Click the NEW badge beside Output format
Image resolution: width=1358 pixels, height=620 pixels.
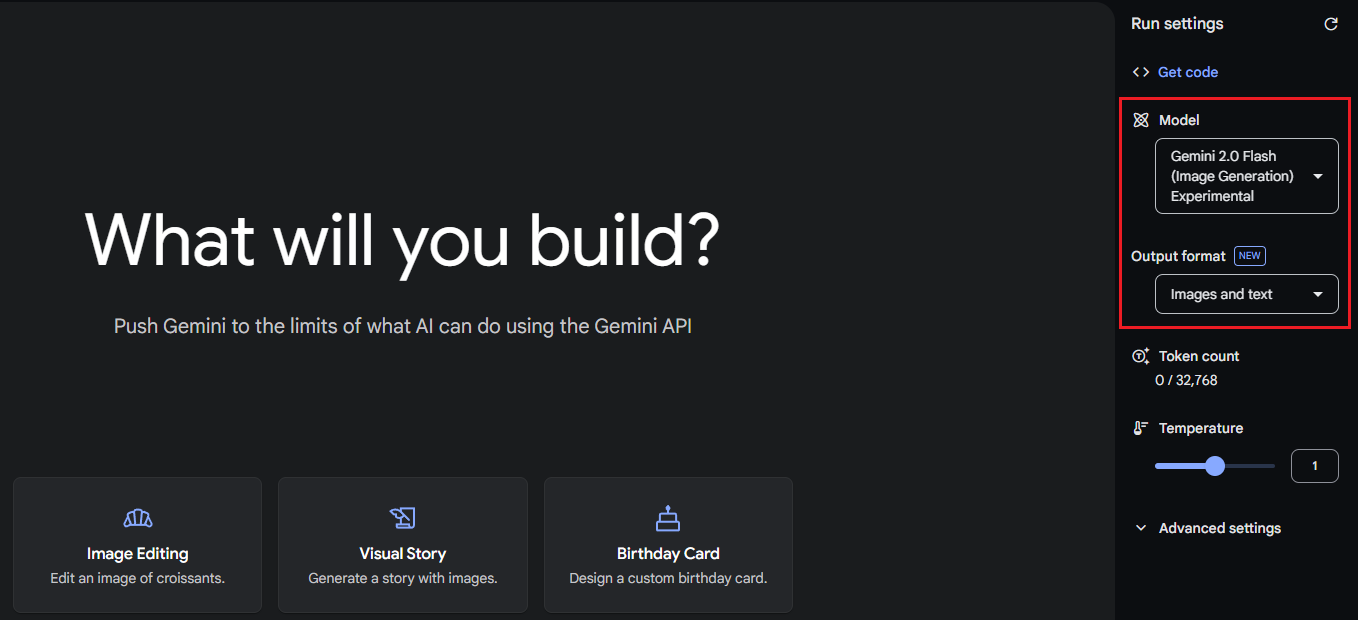(1249, 256)
